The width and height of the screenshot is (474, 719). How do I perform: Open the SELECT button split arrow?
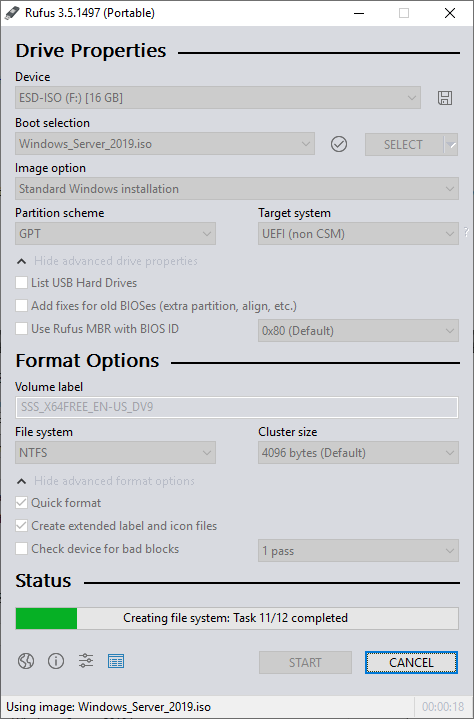coord(451,144)
